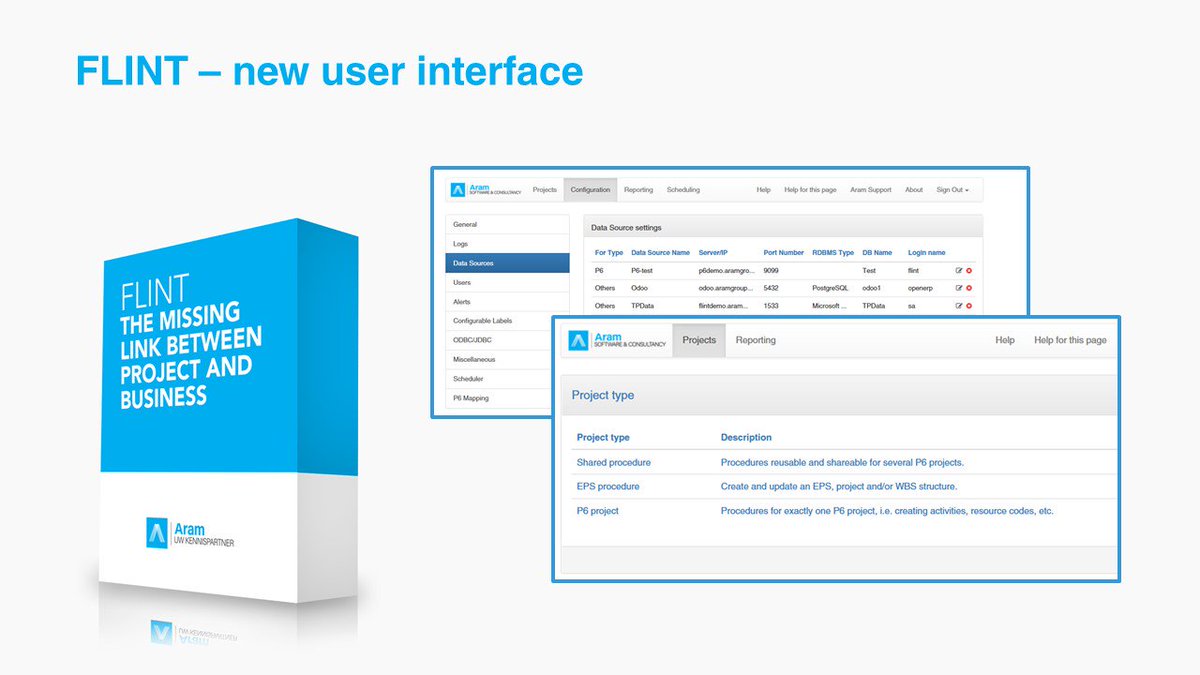Open Users in the settings sidebar

508,283
